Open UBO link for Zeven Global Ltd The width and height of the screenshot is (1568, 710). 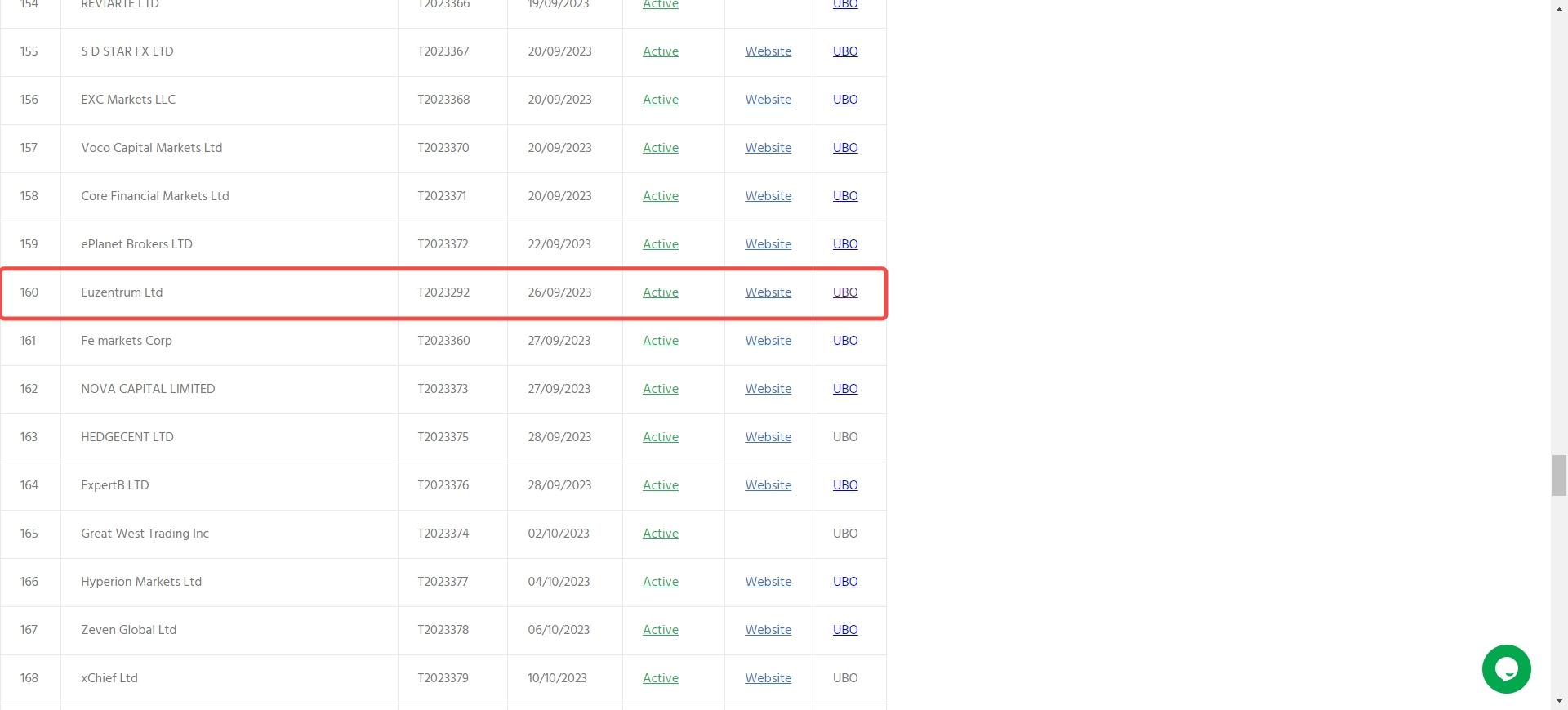(x=845, y=630)
